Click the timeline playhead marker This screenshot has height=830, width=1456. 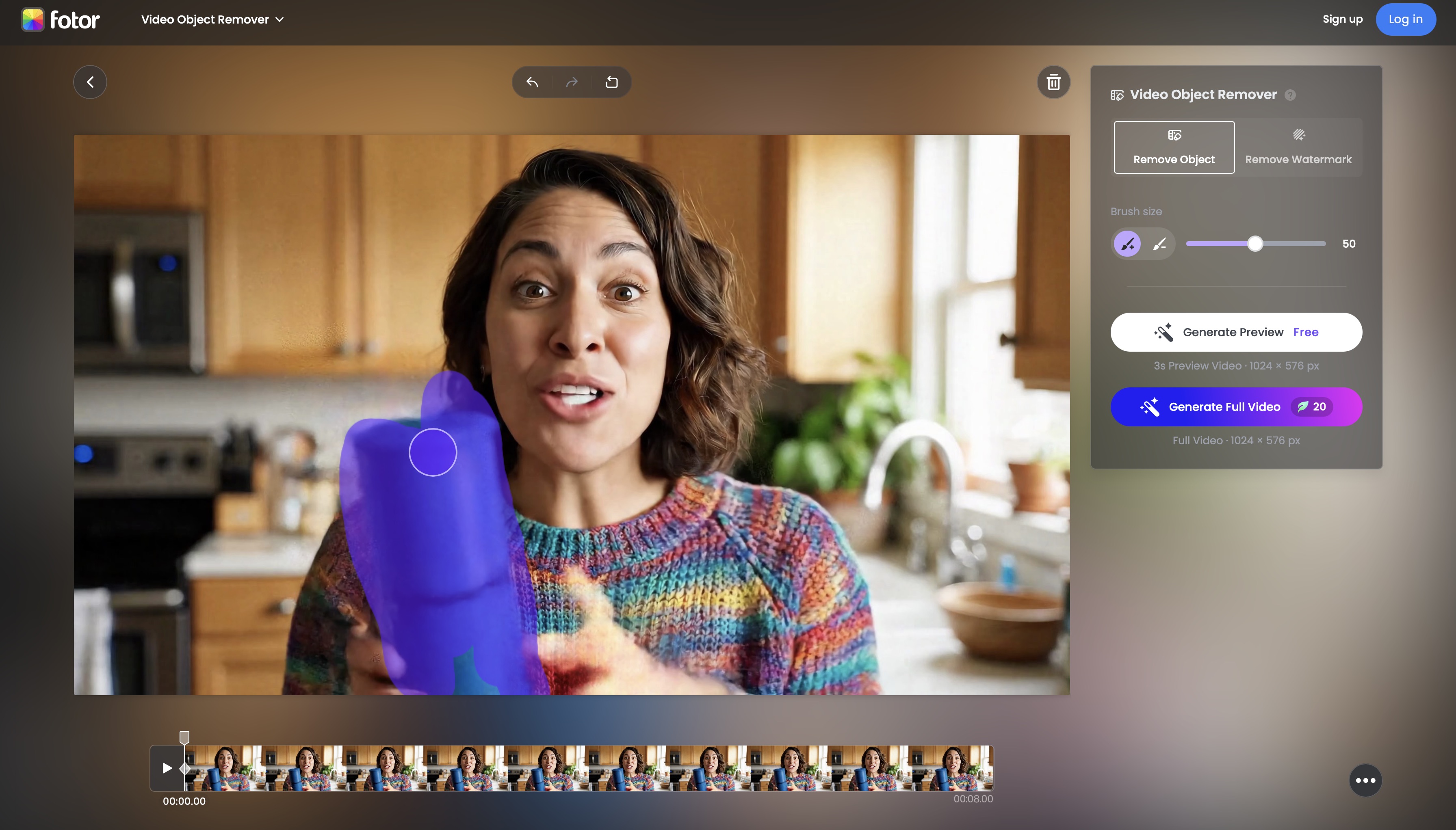coord(184,738)
